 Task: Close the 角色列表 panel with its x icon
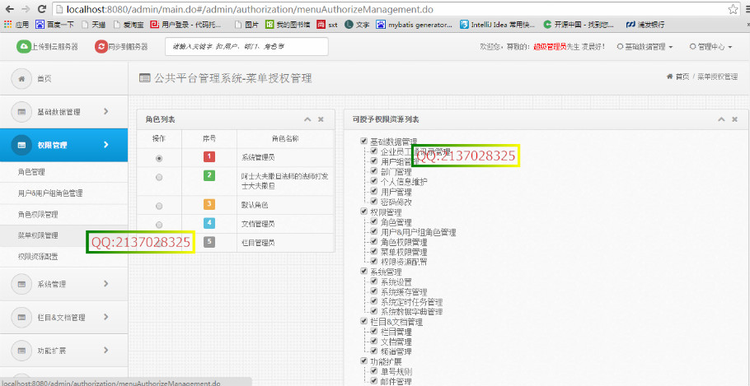pos(321,119)
